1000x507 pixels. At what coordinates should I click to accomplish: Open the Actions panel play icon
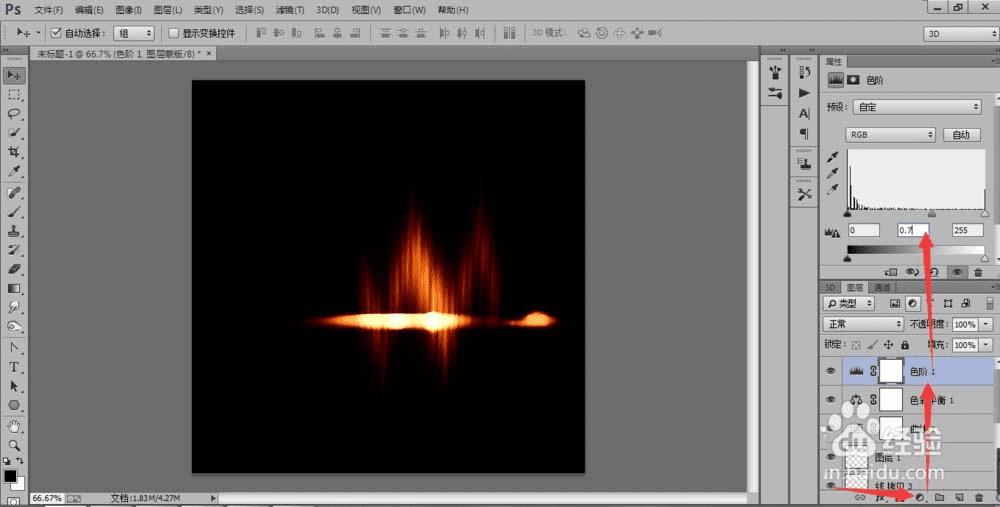click(804, 93)
